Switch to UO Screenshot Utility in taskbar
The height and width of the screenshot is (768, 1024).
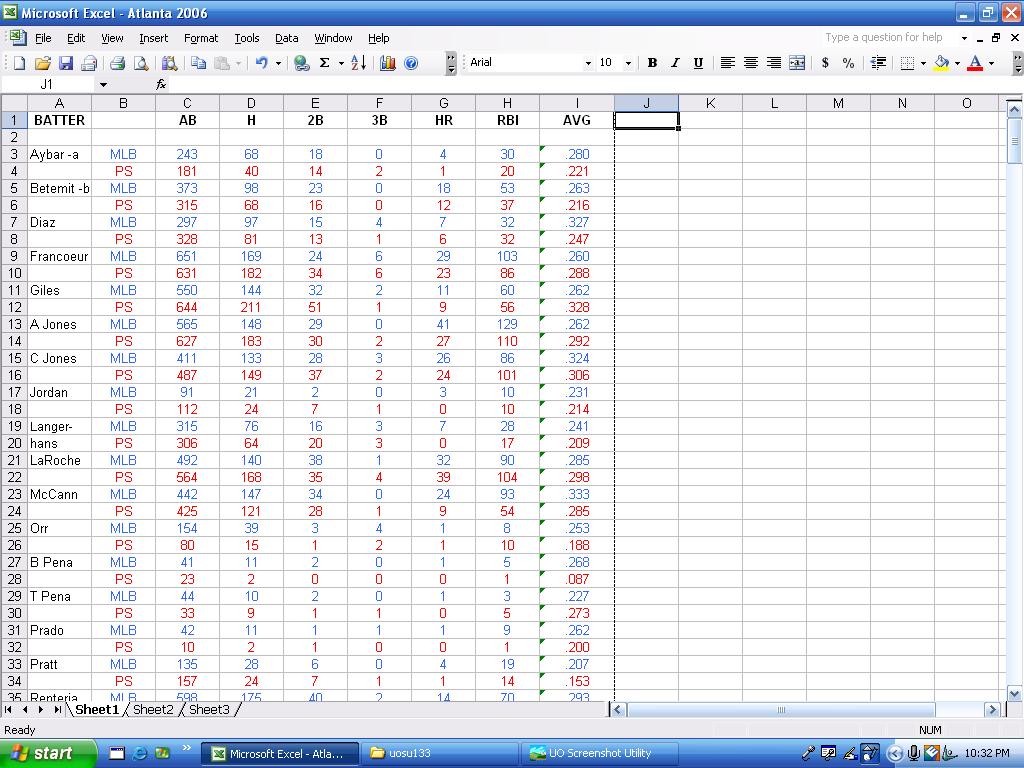click(x=600, y=753)
